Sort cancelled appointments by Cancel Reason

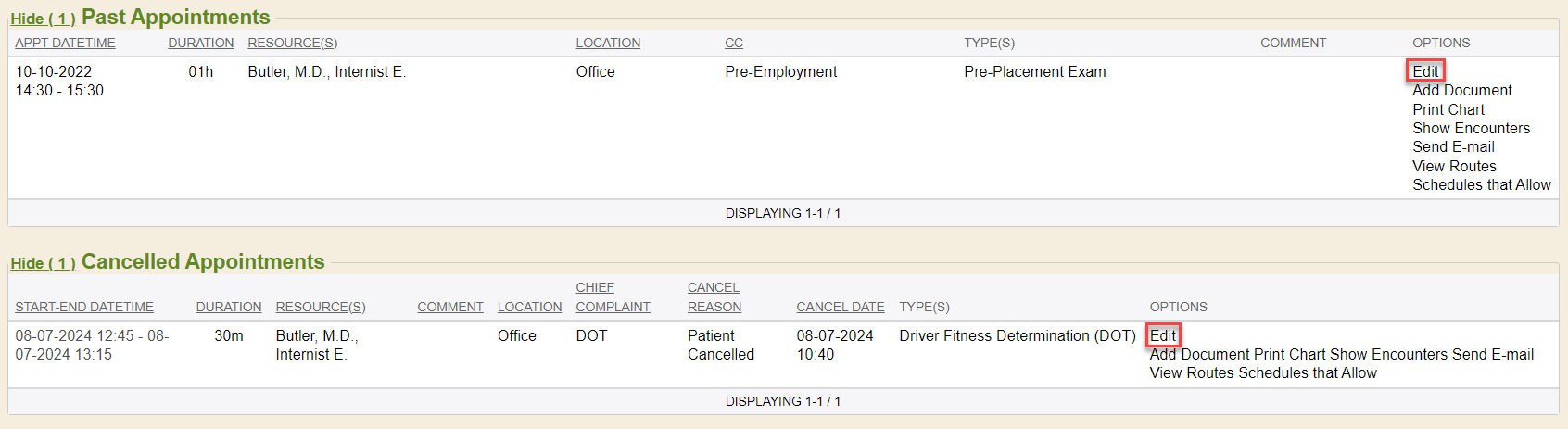pyautogui.click(x=714, y=297)
